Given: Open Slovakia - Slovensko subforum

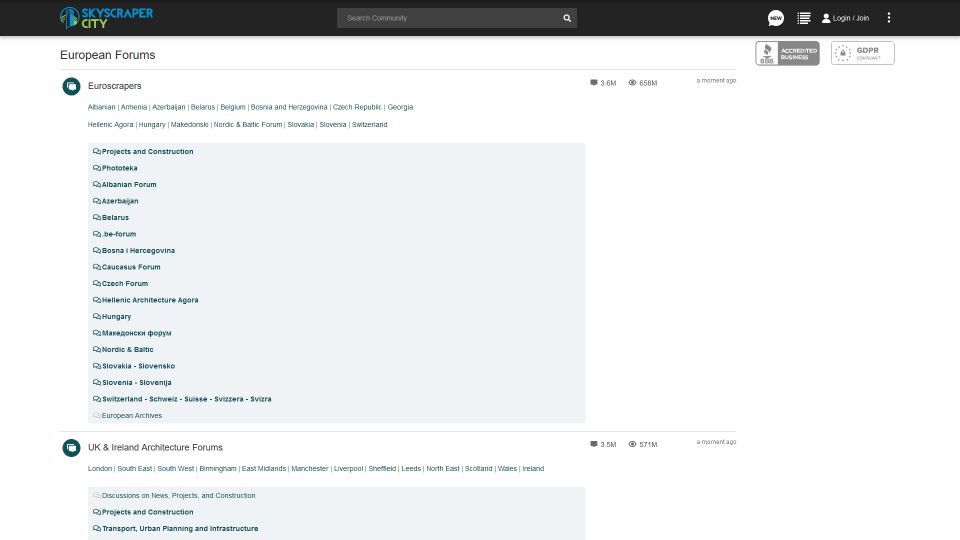Looking at the screenshot, I should (138, 367).
